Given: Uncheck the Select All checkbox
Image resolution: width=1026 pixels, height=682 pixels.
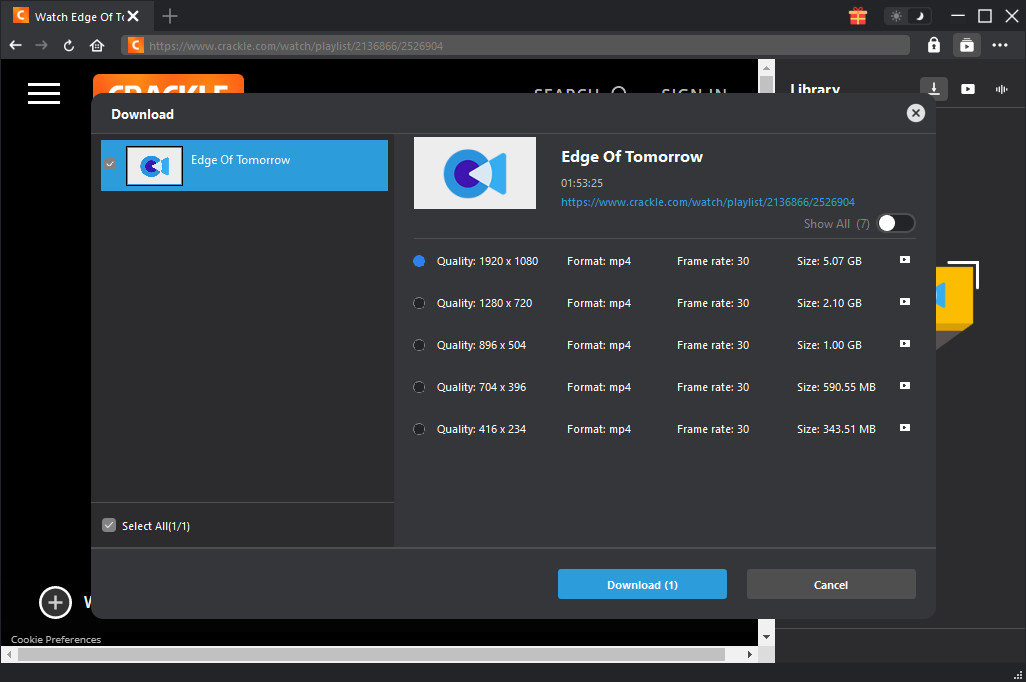Looking at the screenshot, I should pyautogui.click(x=109, y=526).
